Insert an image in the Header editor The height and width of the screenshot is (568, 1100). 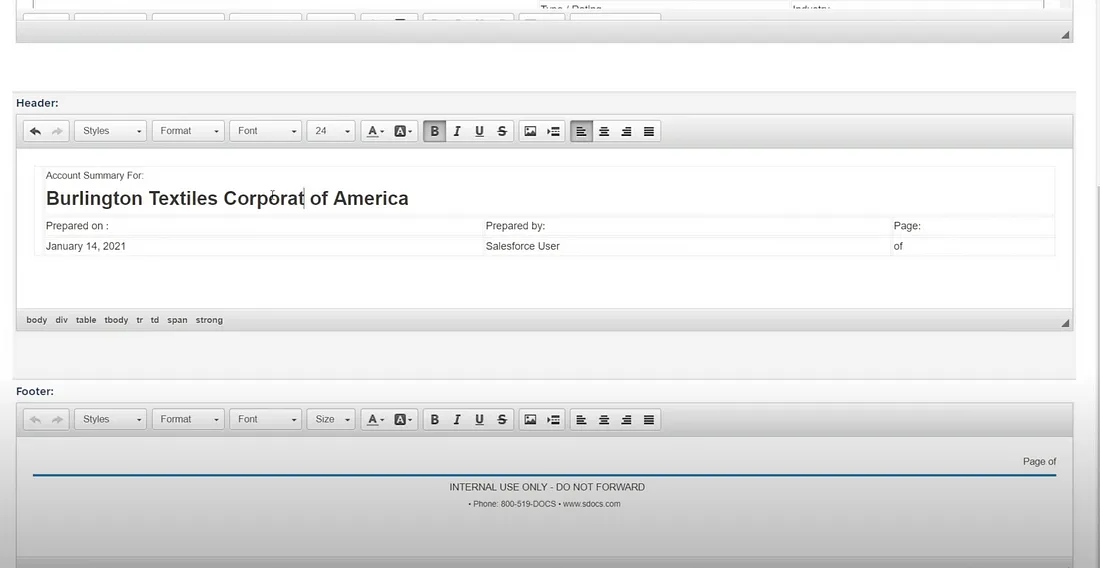[530, 131]
